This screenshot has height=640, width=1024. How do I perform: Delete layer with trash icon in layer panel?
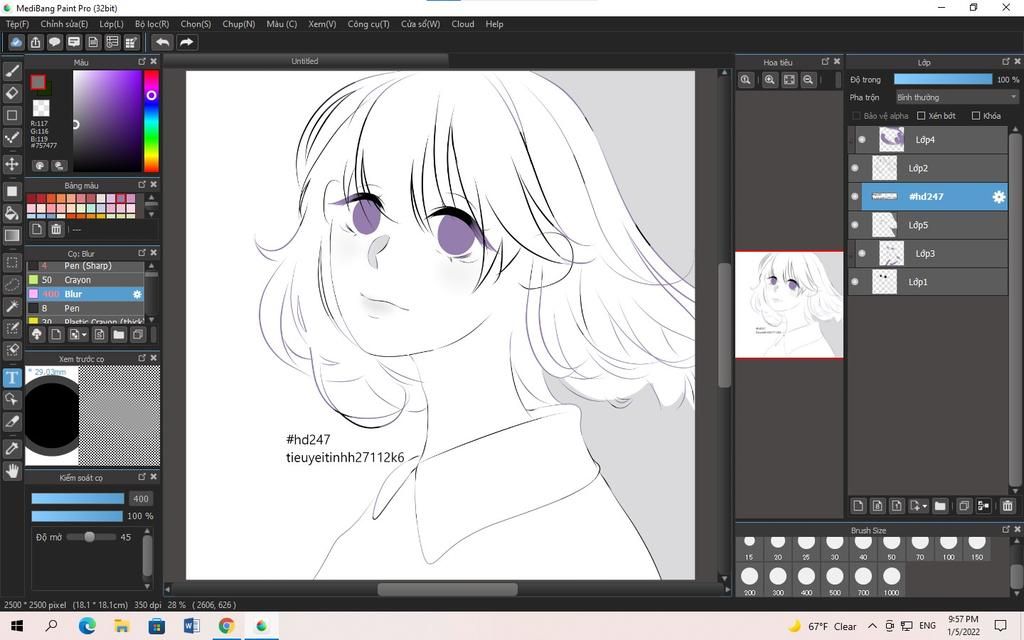pos(1007,505)
